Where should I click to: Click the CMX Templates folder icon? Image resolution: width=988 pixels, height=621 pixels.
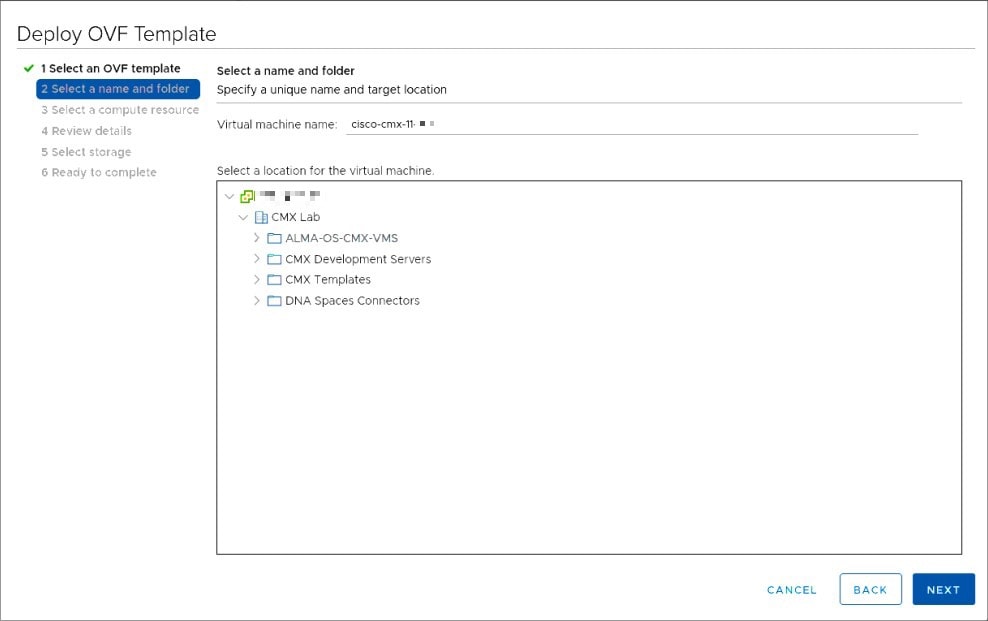coord(274,280)
